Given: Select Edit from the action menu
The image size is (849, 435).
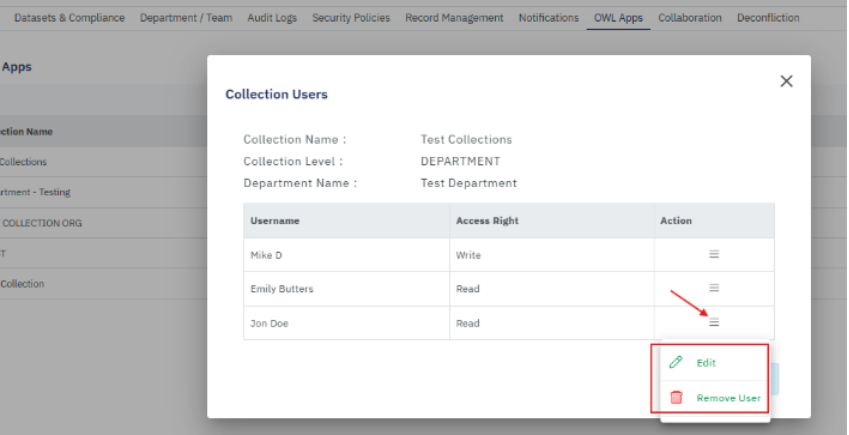Looking at the screenshot, I should (x=706, y=362).
